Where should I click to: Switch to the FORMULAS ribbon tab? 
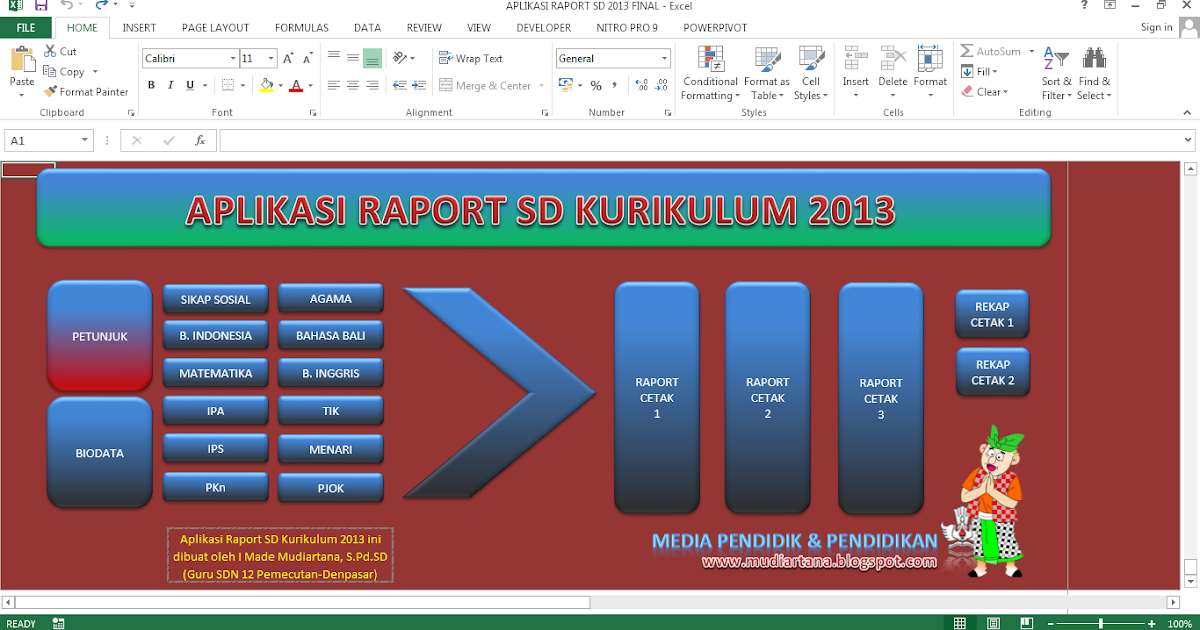click(x=301, y=27)
